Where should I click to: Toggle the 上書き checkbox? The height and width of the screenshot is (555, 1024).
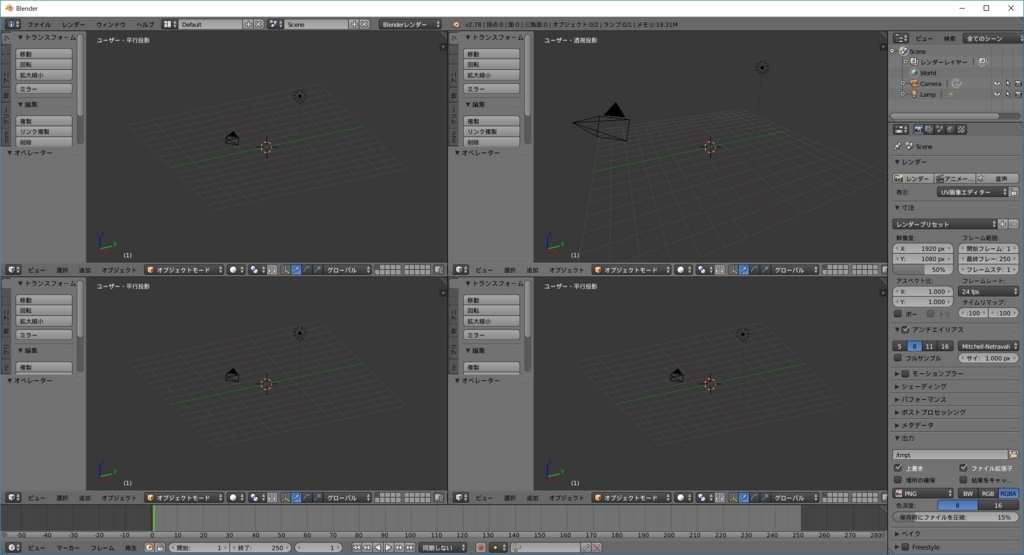[x=898, y=468]
